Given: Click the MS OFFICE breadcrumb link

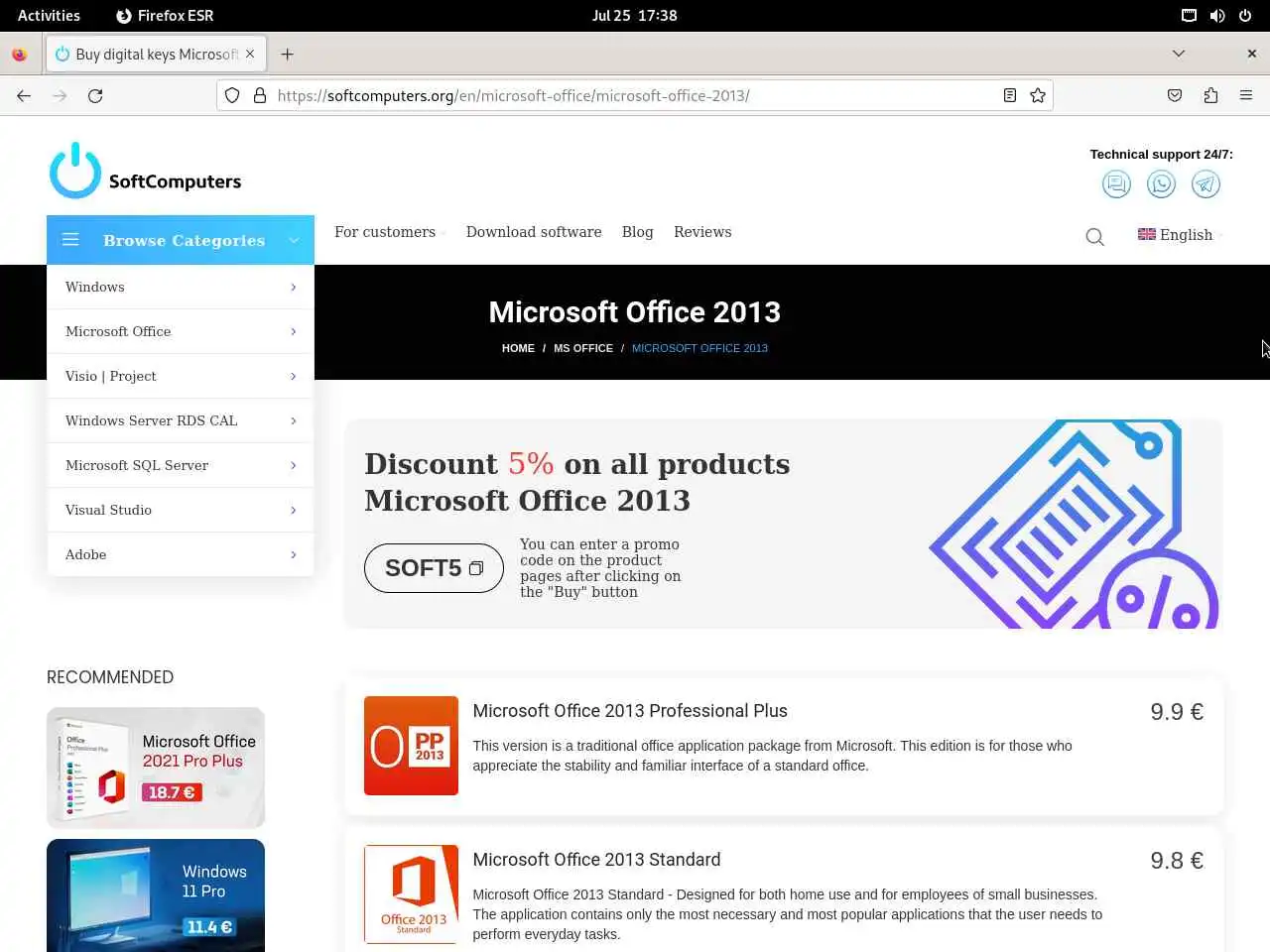Looking at the screenshot, I should [583, 348].
